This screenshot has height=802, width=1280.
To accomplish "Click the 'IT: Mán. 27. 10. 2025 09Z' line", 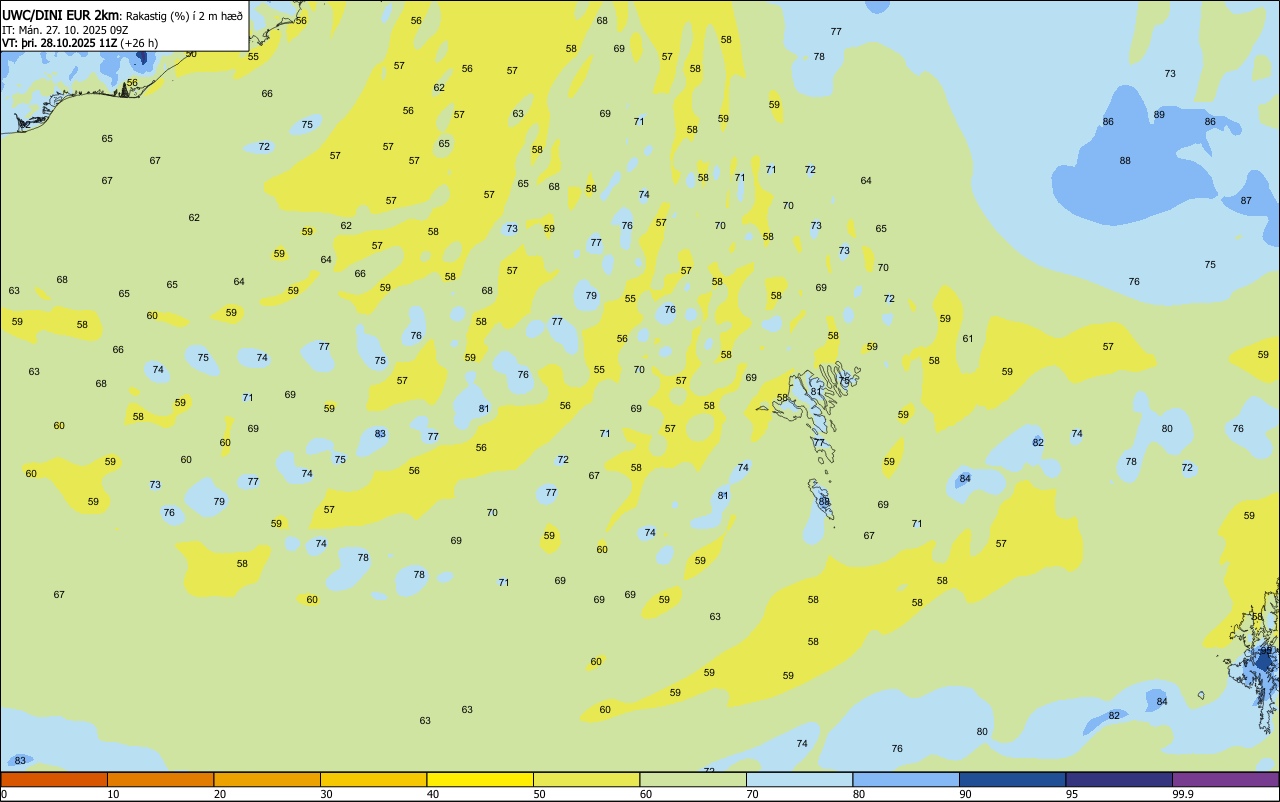I will point(65,30).
